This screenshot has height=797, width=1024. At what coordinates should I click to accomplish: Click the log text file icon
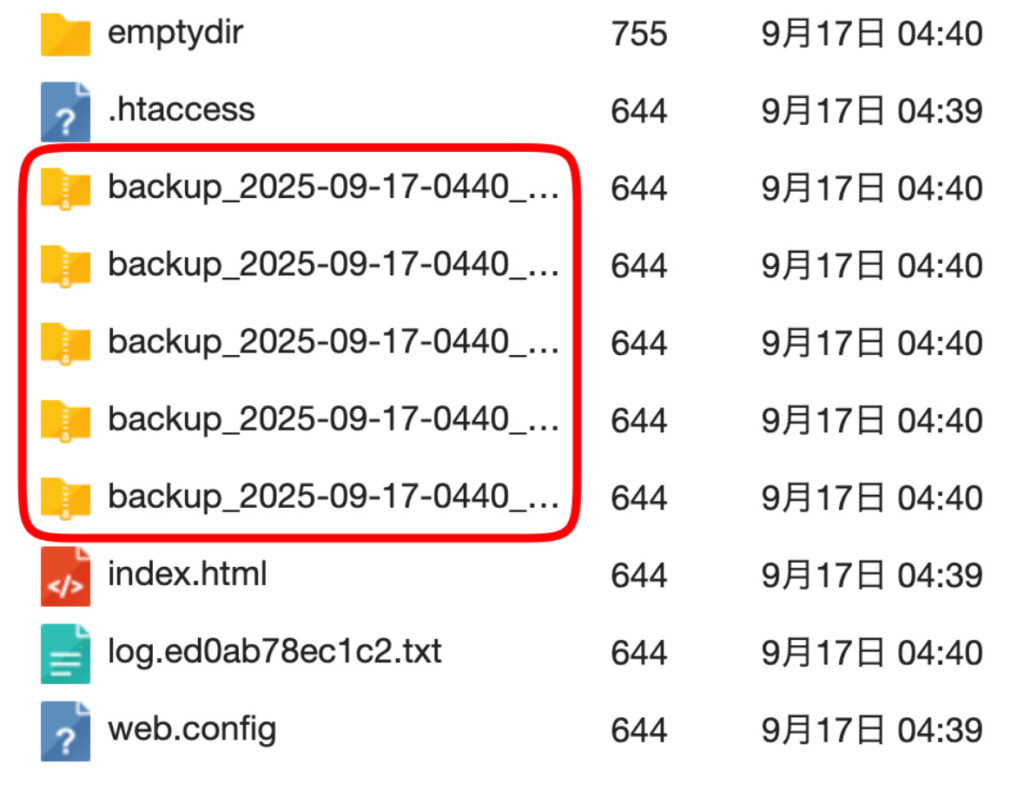tap(65, 653)
